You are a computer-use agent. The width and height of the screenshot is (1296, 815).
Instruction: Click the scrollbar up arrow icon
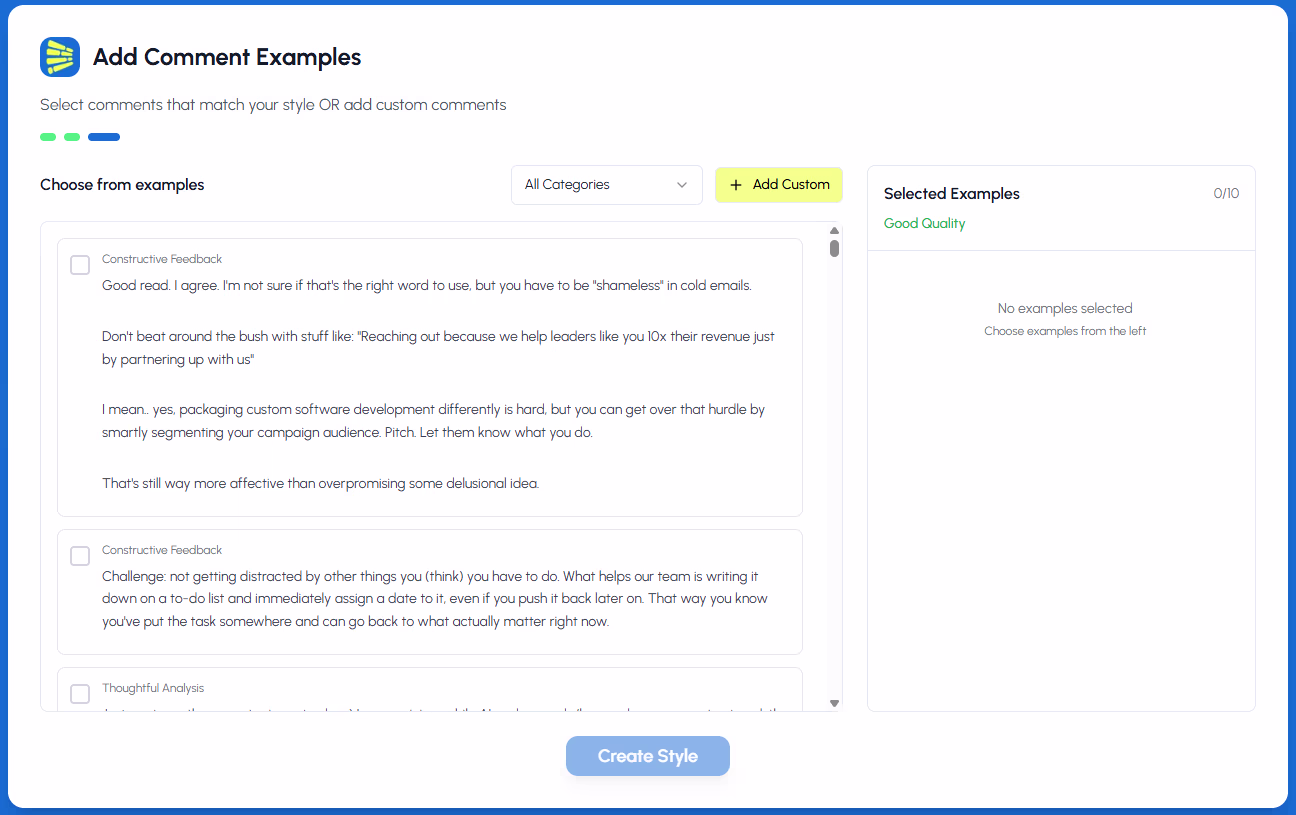coord(833,231)
